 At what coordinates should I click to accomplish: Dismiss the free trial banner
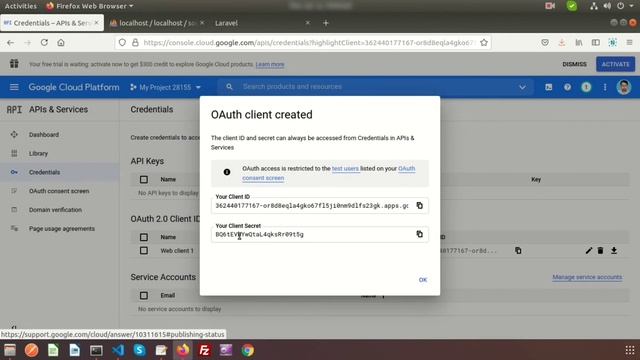click(x=574, y=64)
